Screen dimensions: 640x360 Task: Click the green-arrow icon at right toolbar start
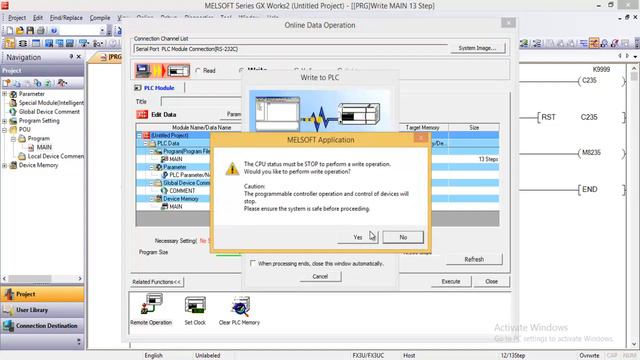[524, 43]
